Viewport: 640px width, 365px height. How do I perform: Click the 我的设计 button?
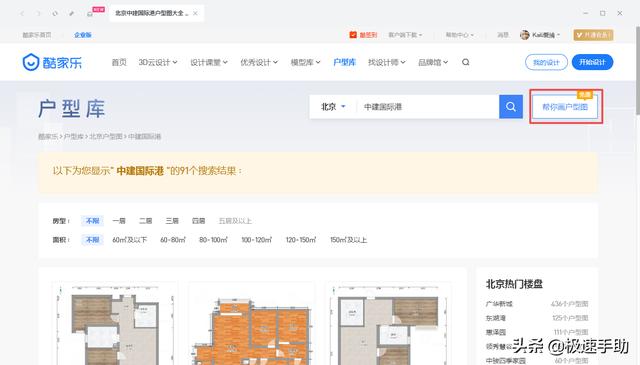pyautogui.click(x=546, y=62)
